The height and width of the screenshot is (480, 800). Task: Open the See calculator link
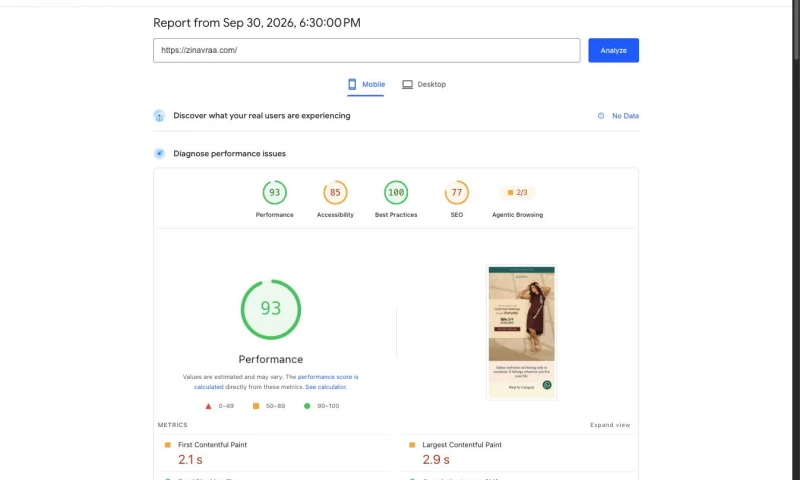coord(326,387)
